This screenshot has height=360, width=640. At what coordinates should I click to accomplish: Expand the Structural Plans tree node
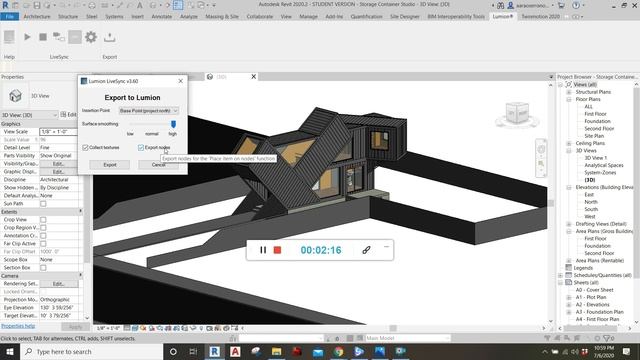(569, 92)
